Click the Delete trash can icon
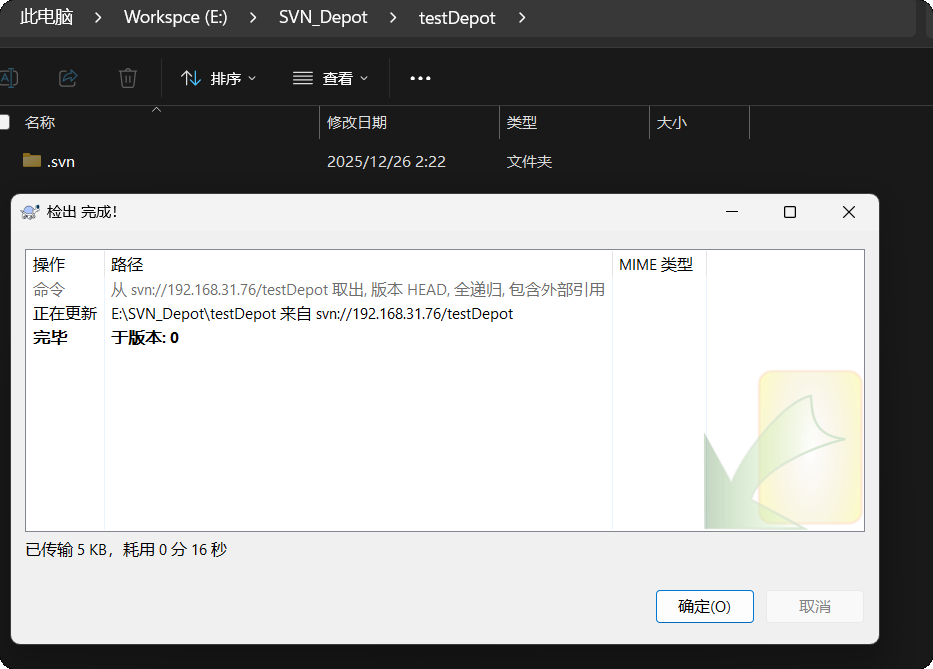The width and height of the screenshot is (933, 669). pyautogui.click(x=127, y=77)
